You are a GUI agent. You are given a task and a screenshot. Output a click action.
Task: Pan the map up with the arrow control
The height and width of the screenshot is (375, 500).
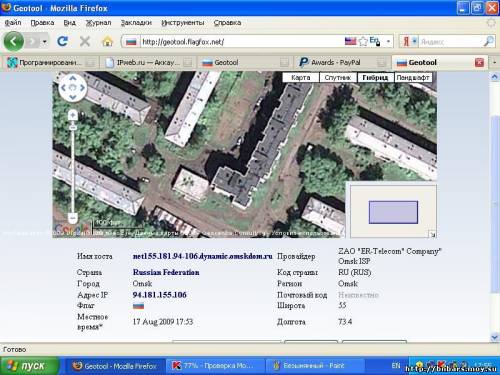coord(73,79)
